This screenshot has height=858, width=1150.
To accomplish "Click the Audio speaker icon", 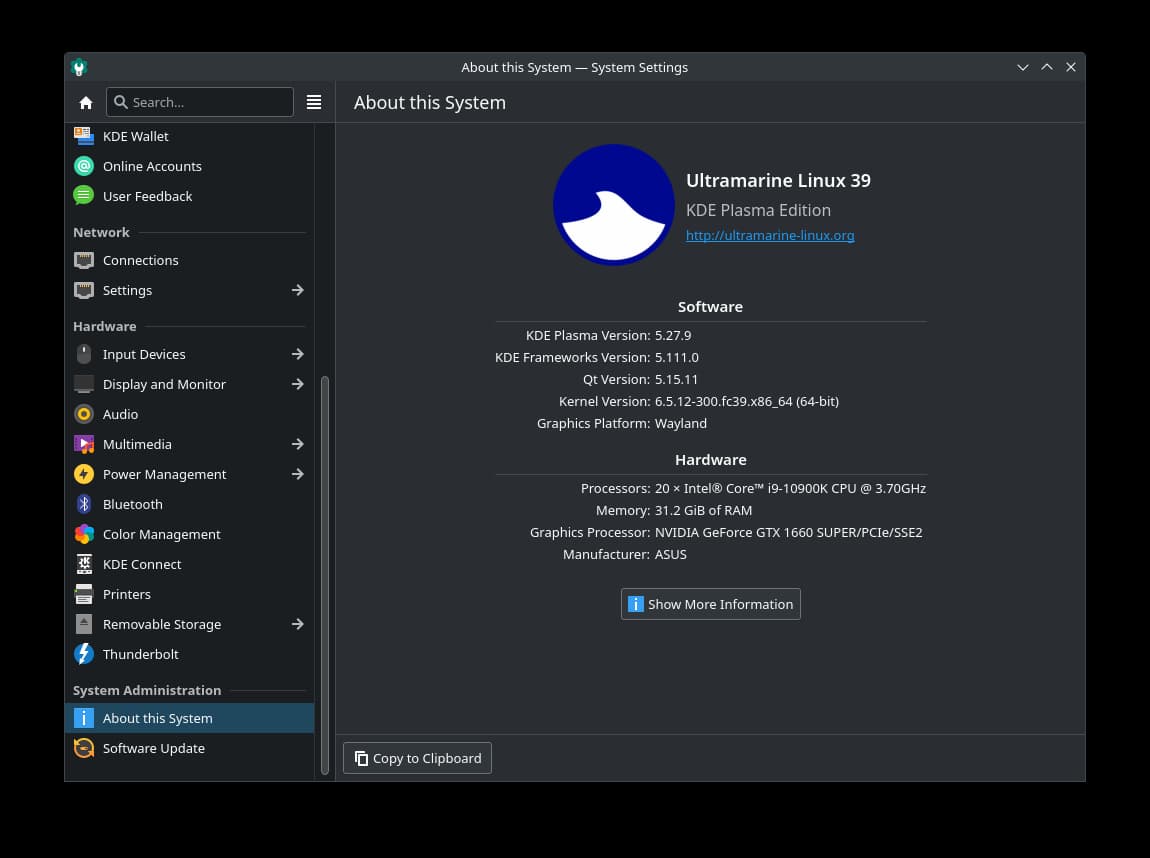I will click(x=84, y=414).
